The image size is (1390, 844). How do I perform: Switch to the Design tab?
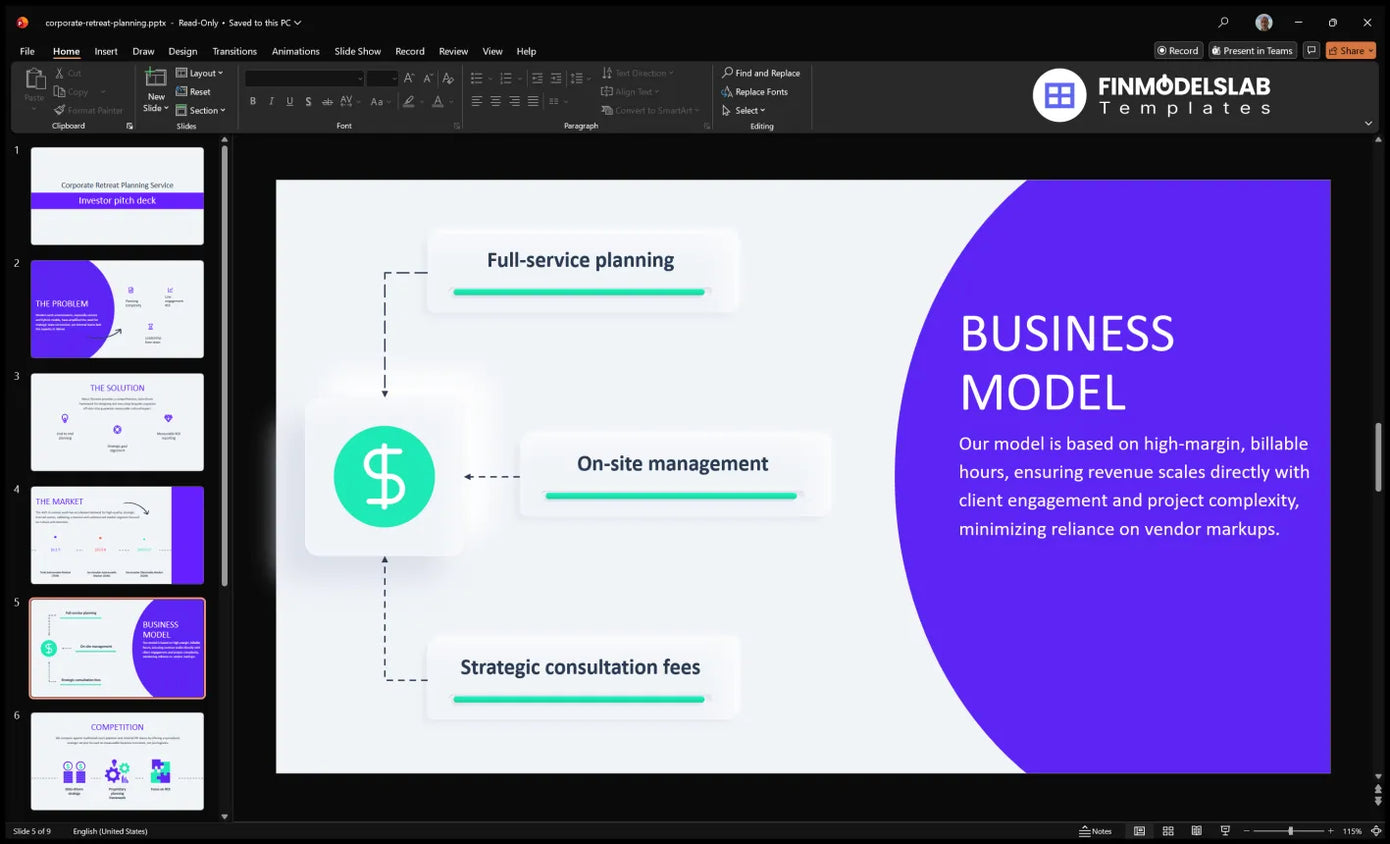click(x=183, y=51)
